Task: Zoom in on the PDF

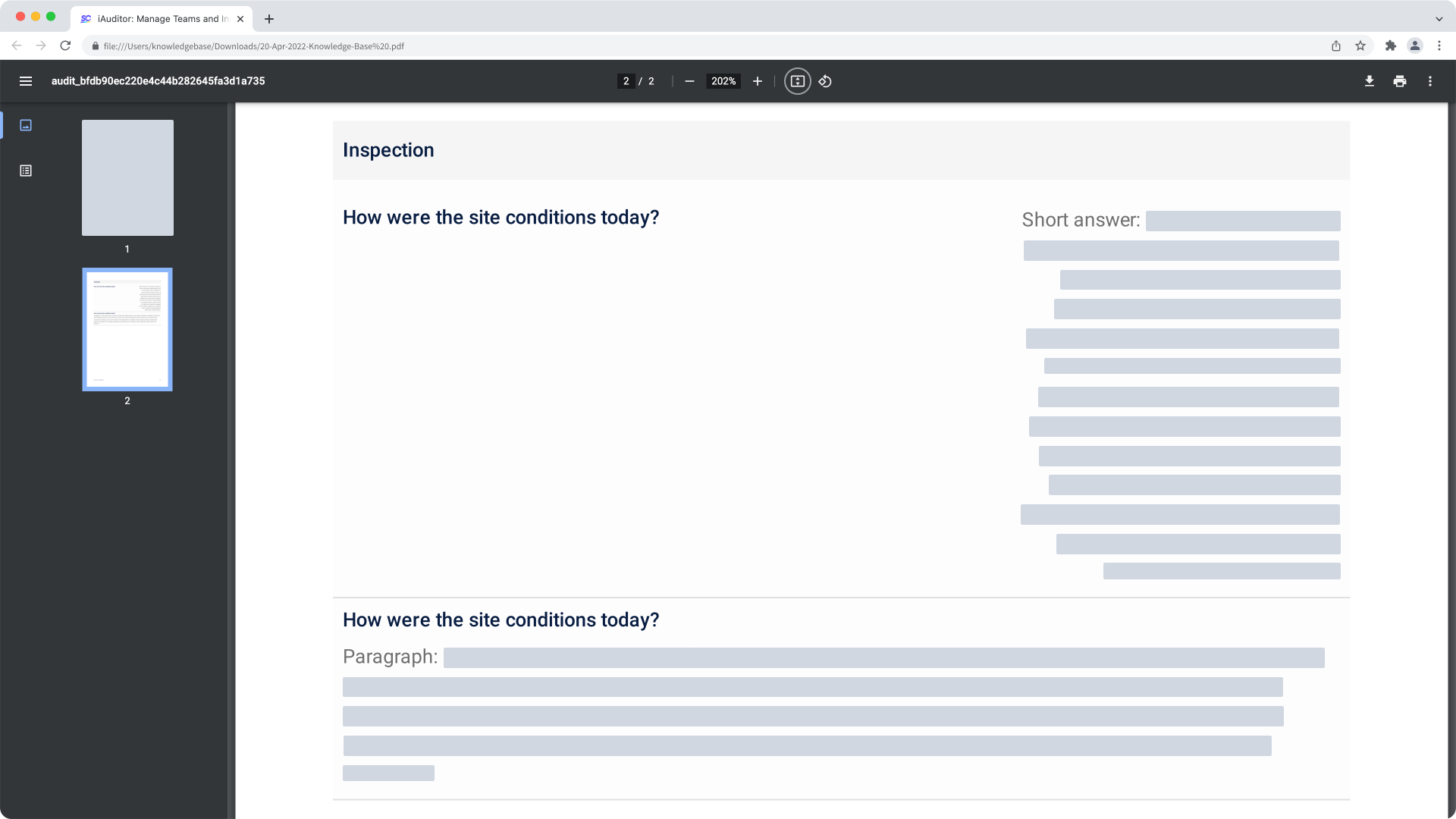Action: [757, 81]
